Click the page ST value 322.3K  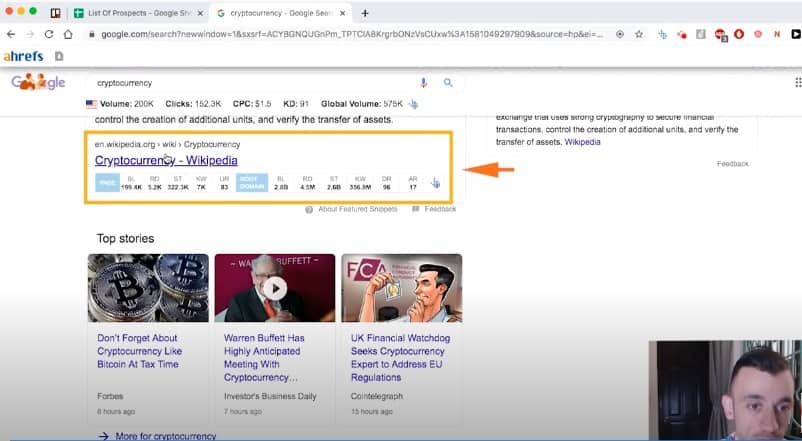coord(178,187)
